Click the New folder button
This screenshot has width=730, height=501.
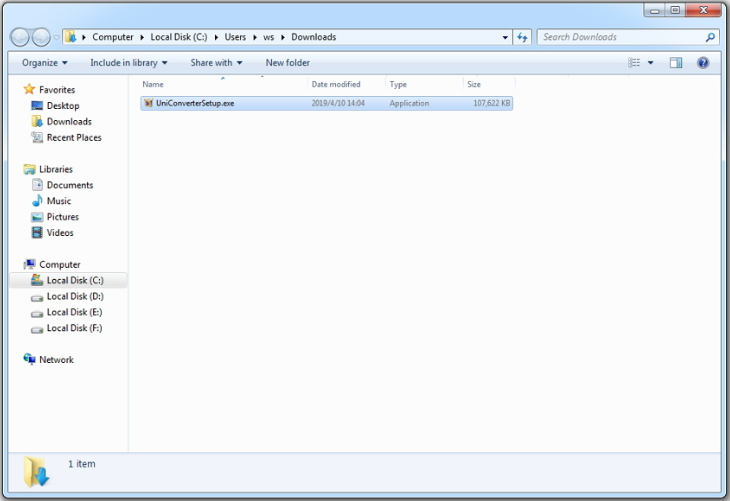pyautogui.click(x=287, y=62)
